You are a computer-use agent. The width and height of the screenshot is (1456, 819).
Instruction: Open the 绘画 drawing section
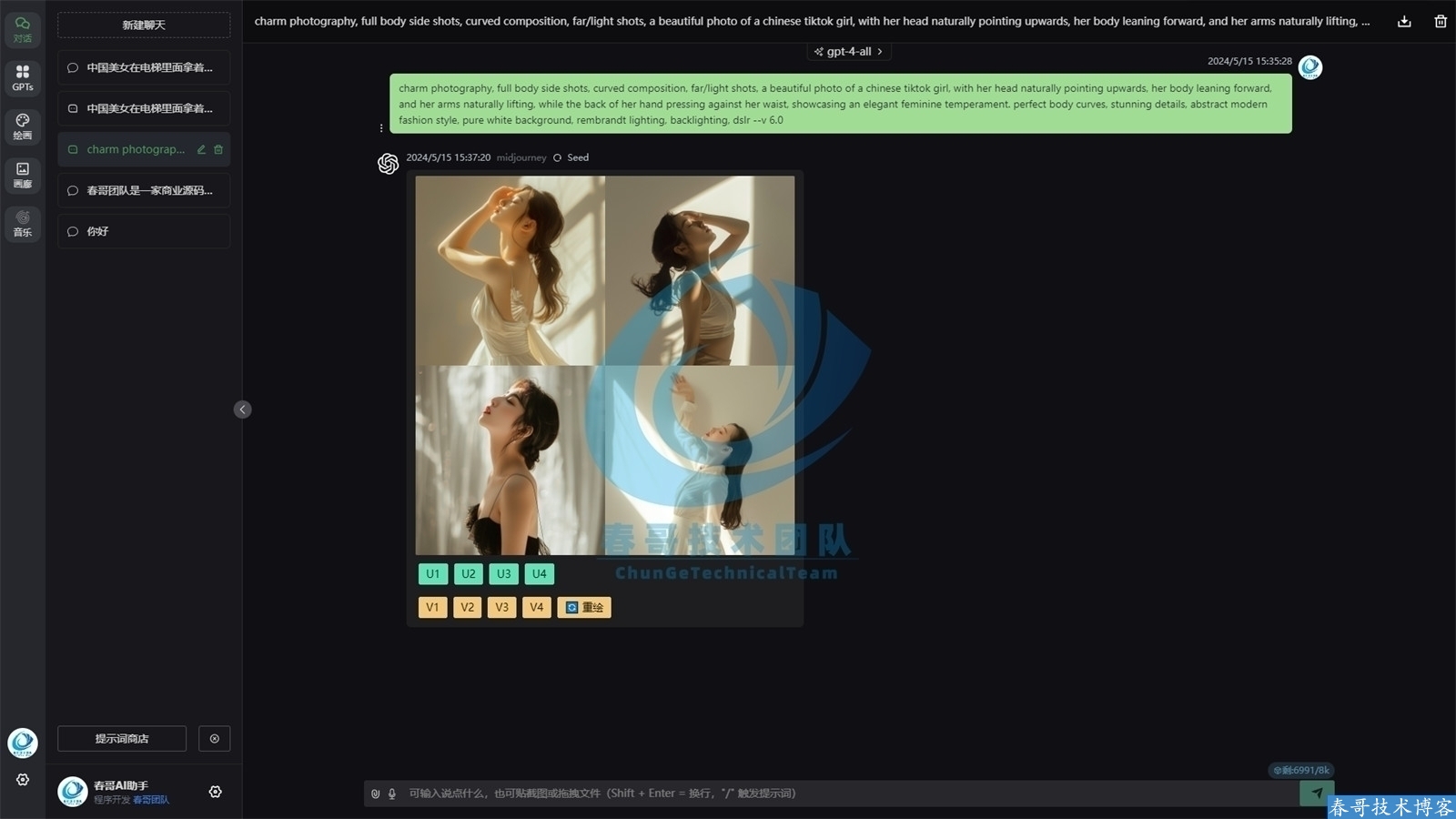23,126
